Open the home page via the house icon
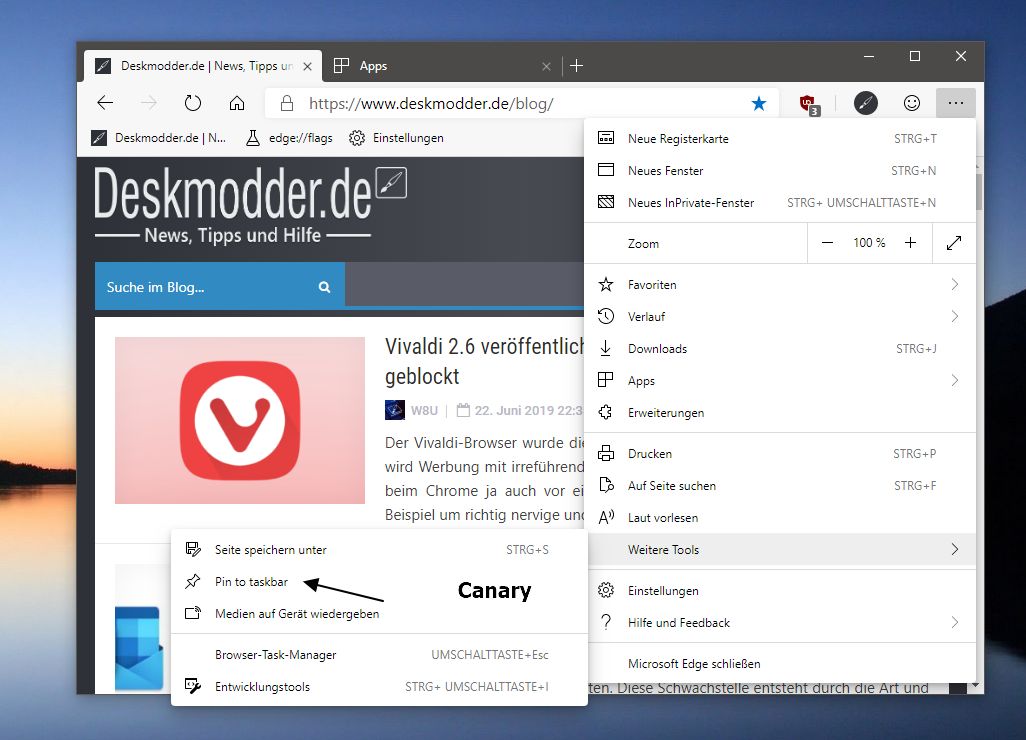1026x740 pixels. (237, 103)
